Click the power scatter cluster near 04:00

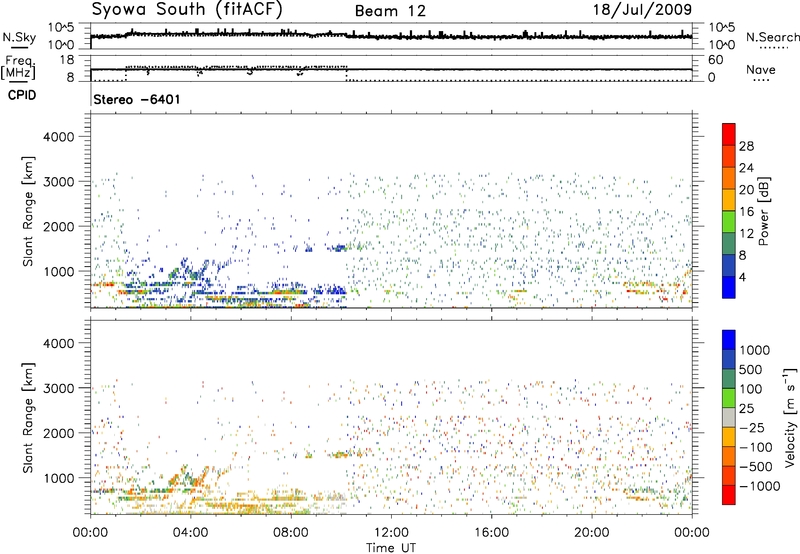pos(191,268)
